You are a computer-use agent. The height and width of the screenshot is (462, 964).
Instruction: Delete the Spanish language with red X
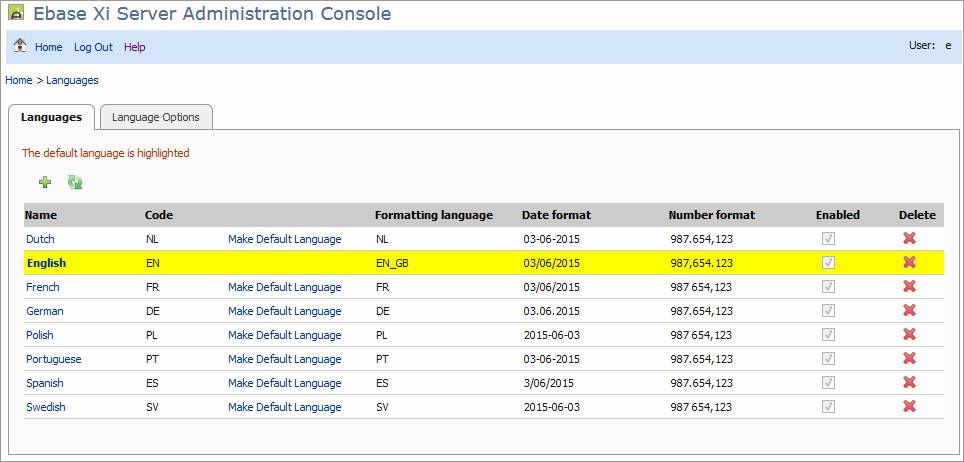coord(909,383)
